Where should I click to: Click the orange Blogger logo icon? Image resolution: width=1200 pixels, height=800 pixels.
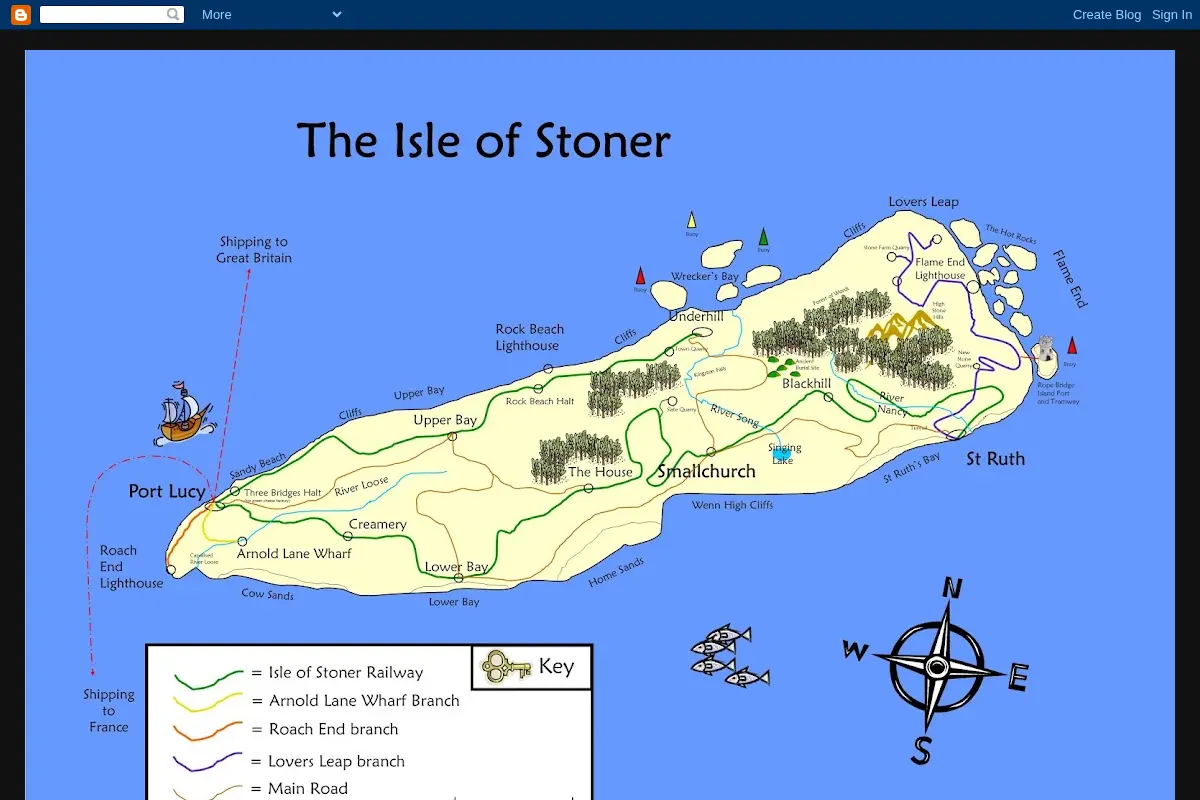[x=21, y=14]
